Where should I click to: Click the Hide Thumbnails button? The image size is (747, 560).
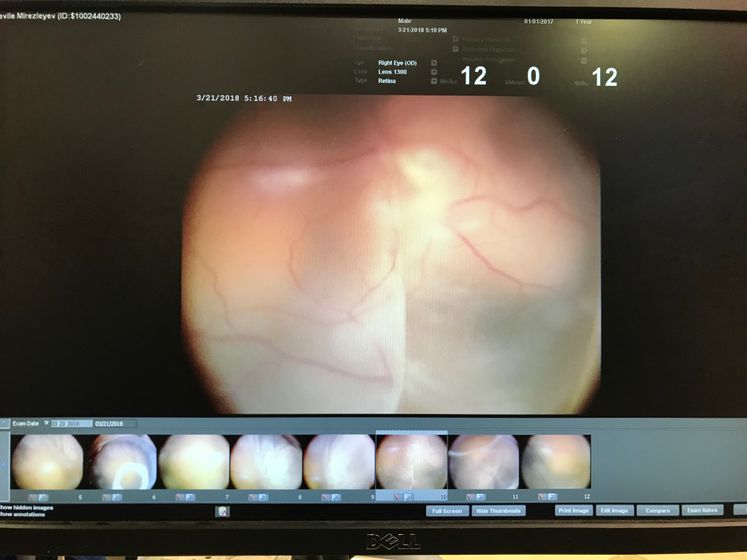(498, 511)
